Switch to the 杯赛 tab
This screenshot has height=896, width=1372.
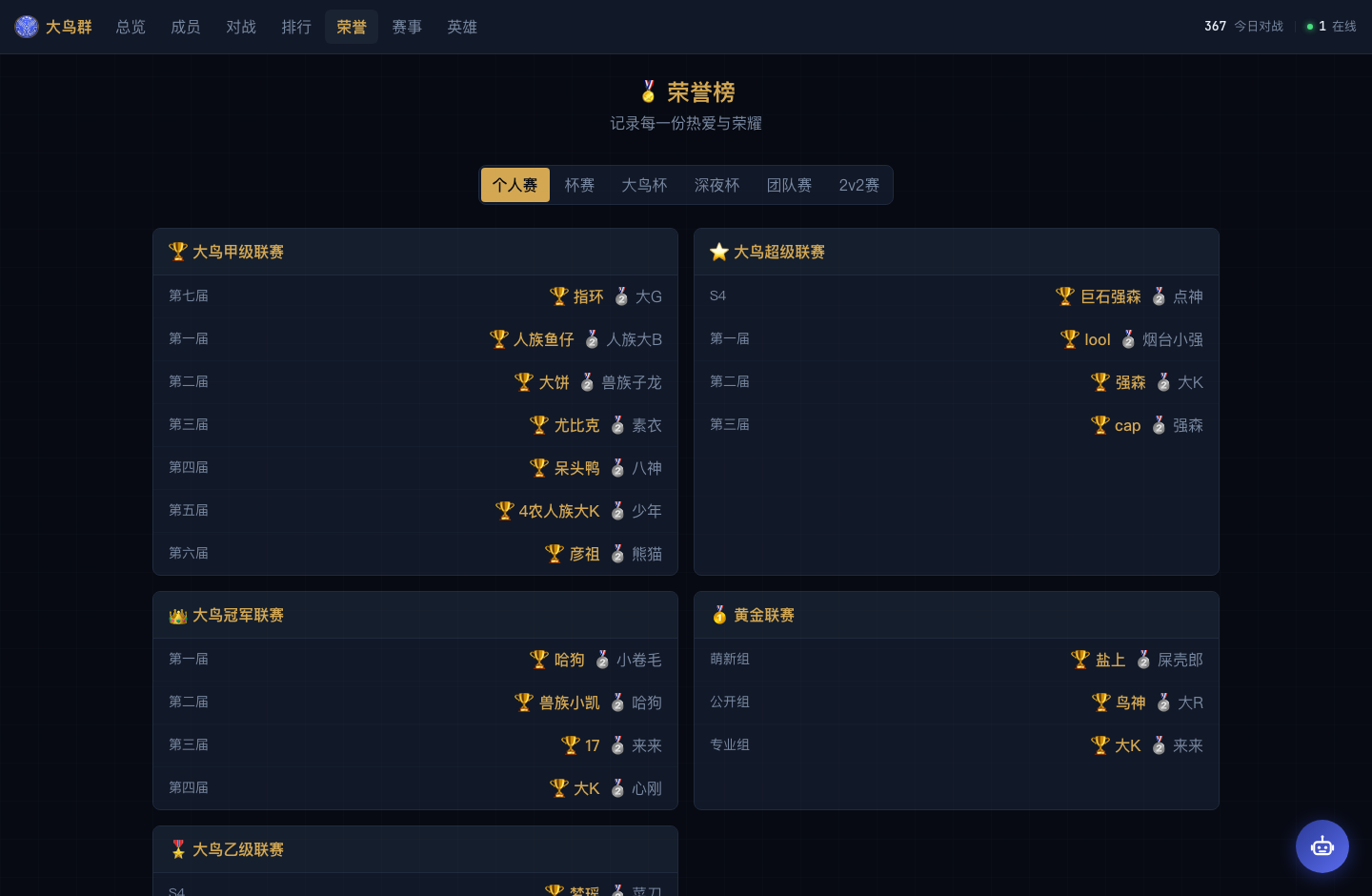[x=579, y=185]
